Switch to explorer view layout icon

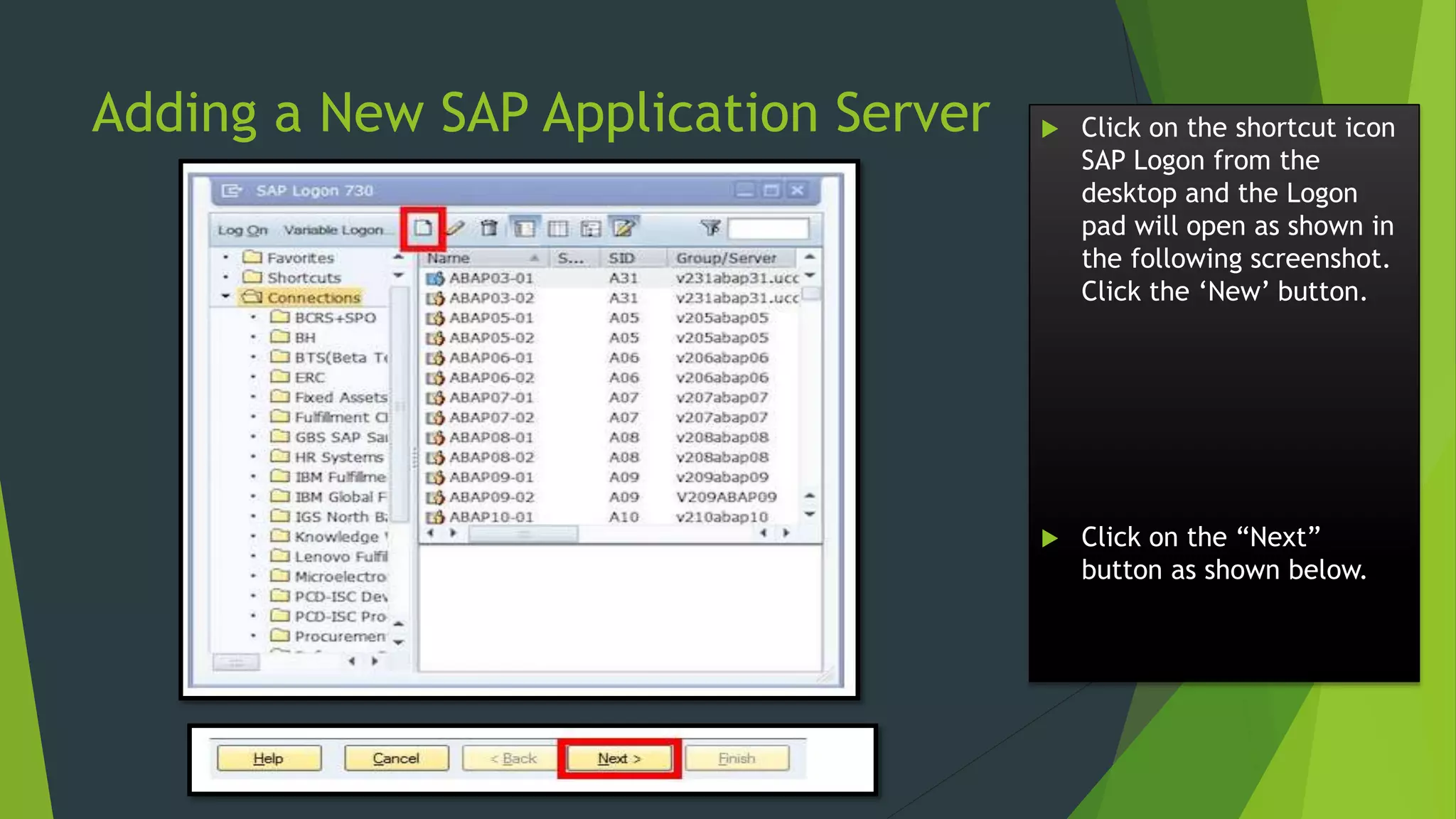(525, 228)
